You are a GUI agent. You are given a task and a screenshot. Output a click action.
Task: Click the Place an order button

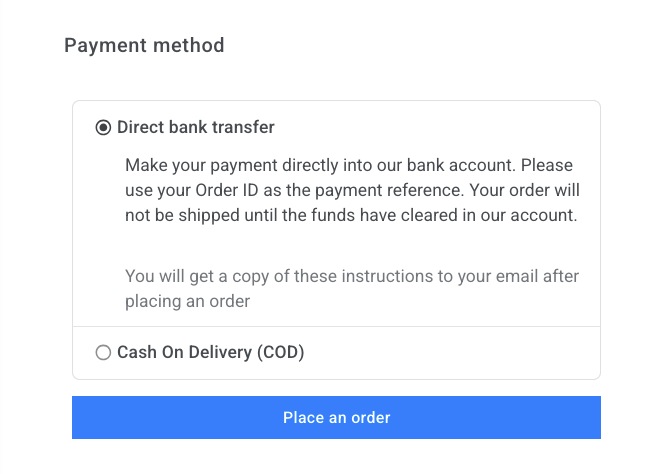pyautogui.click(x=336, y=417)
